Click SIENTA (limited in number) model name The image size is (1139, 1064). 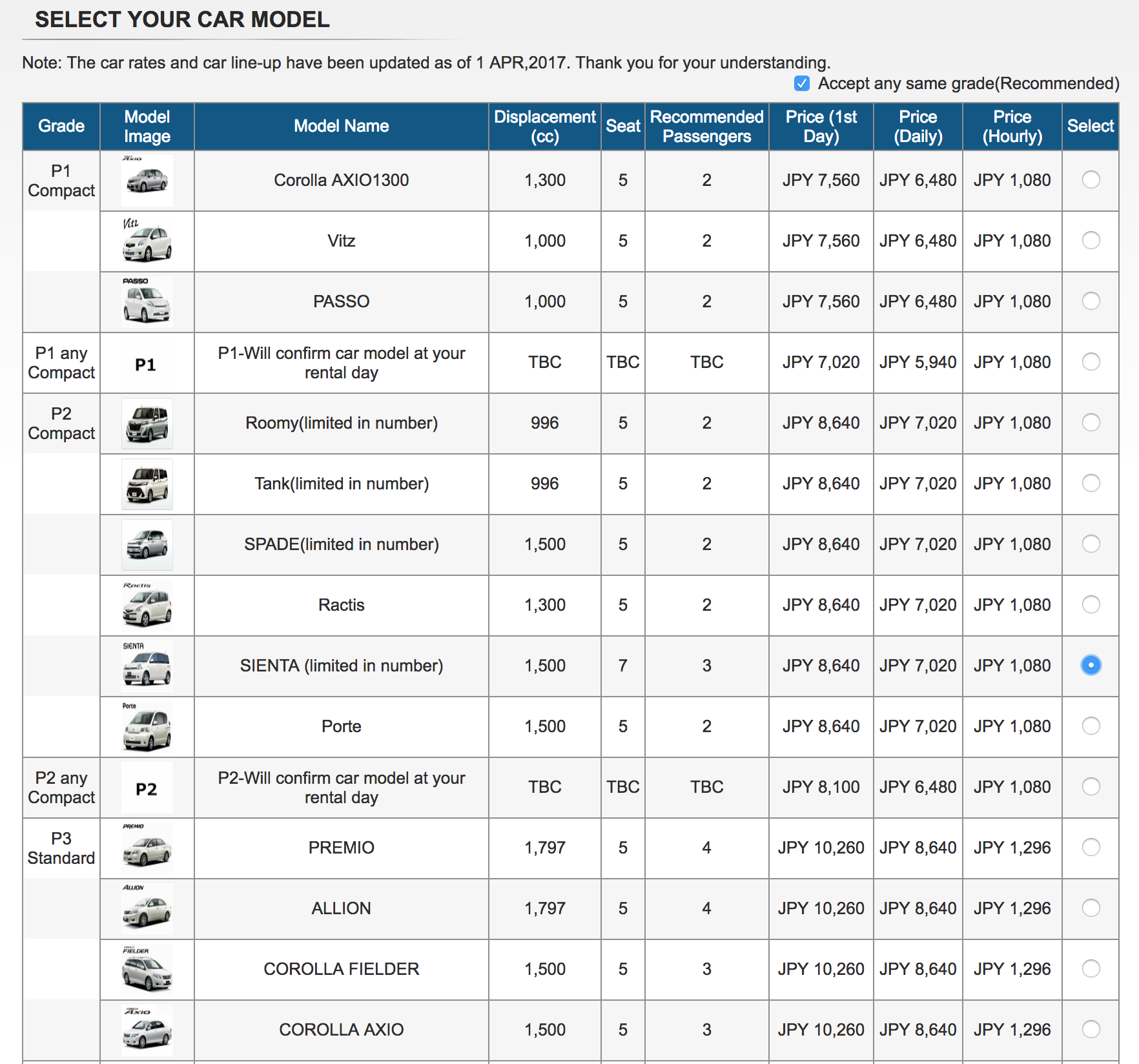click(342, 666)
